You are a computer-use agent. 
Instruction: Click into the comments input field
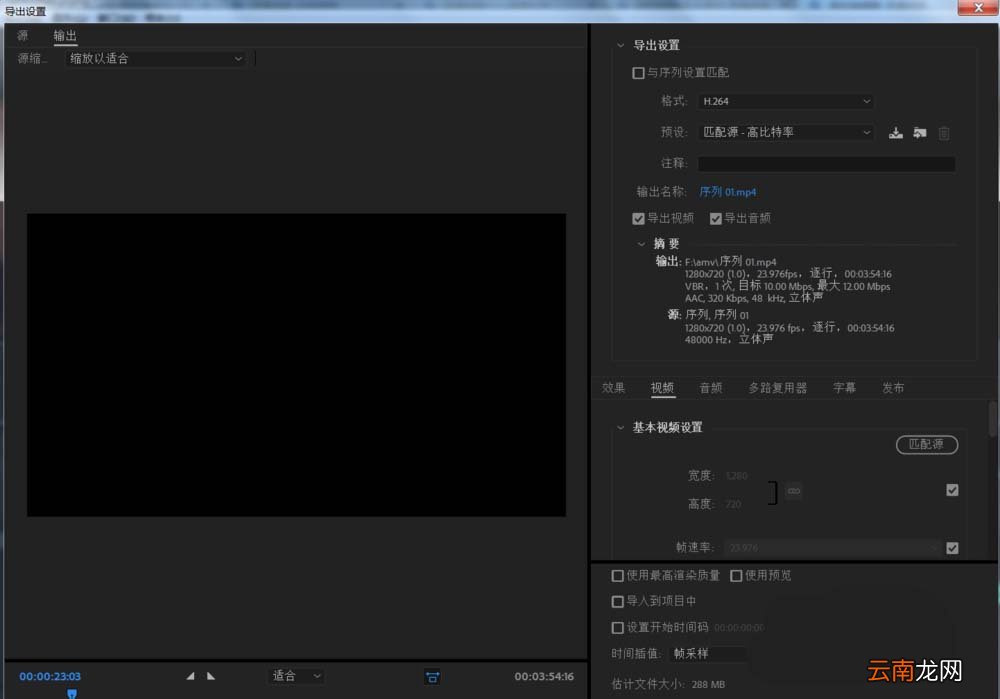coord(827,163)
